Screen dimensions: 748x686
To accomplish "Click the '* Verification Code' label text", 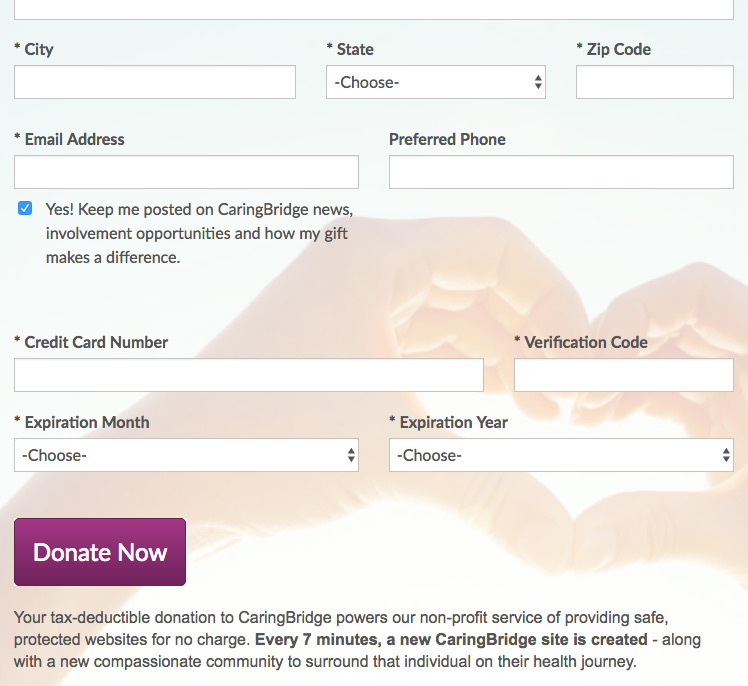I will pyautogui.click(x=581, y=342).
